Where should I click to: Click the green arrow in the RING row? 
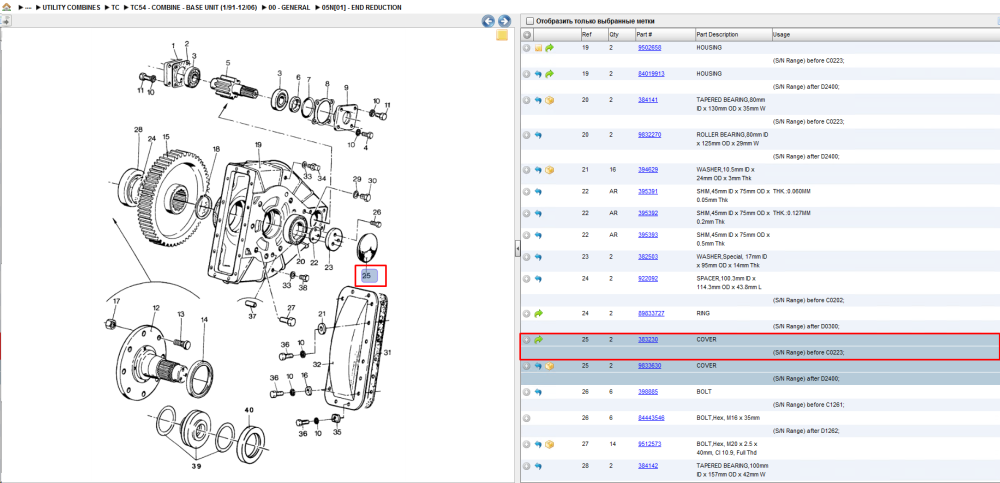click(x=539, y=313)
